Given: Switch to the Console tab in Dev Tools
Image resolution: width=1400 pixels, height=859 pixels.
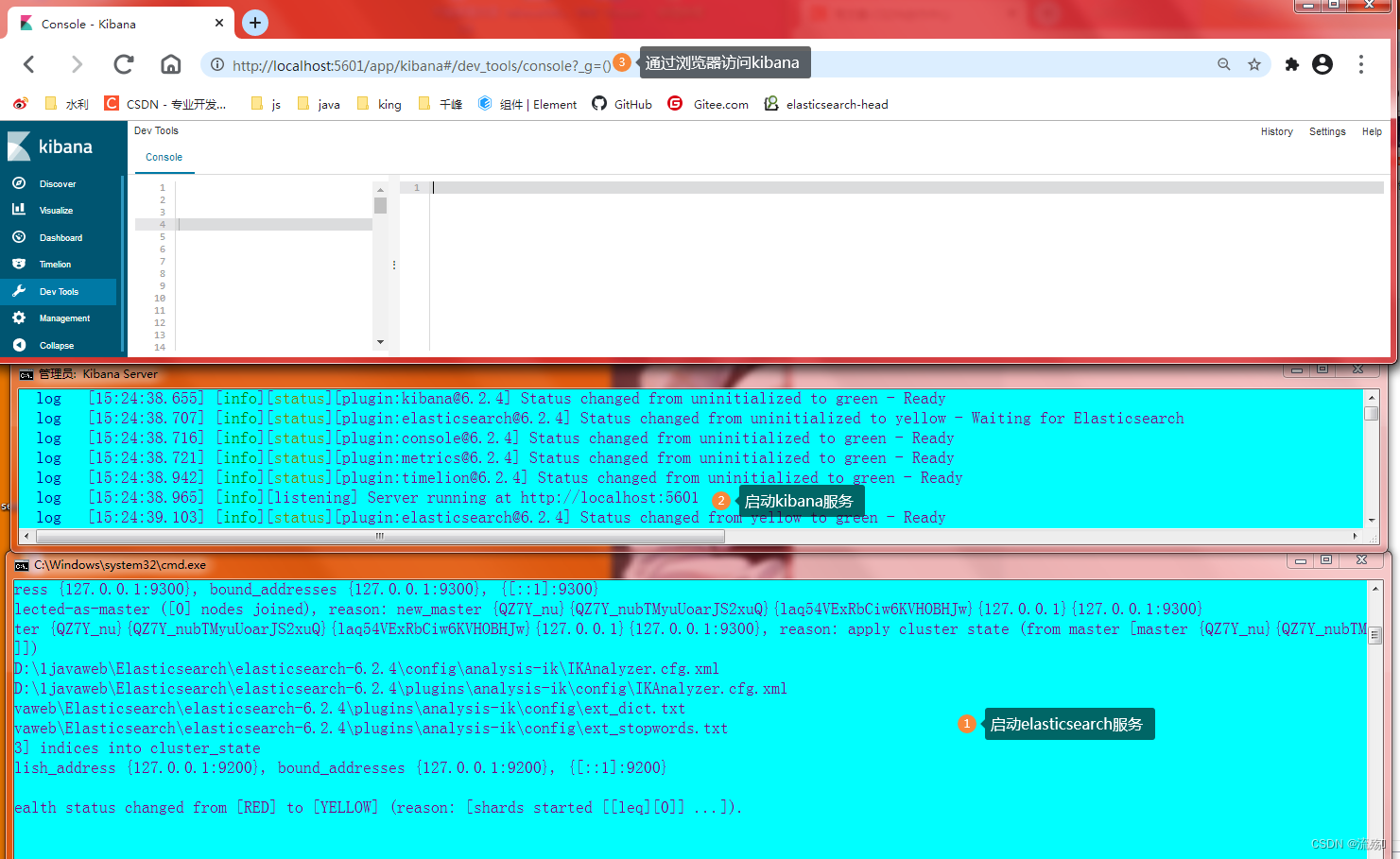Looking at the screenshot, I should [x=164, y=157].
